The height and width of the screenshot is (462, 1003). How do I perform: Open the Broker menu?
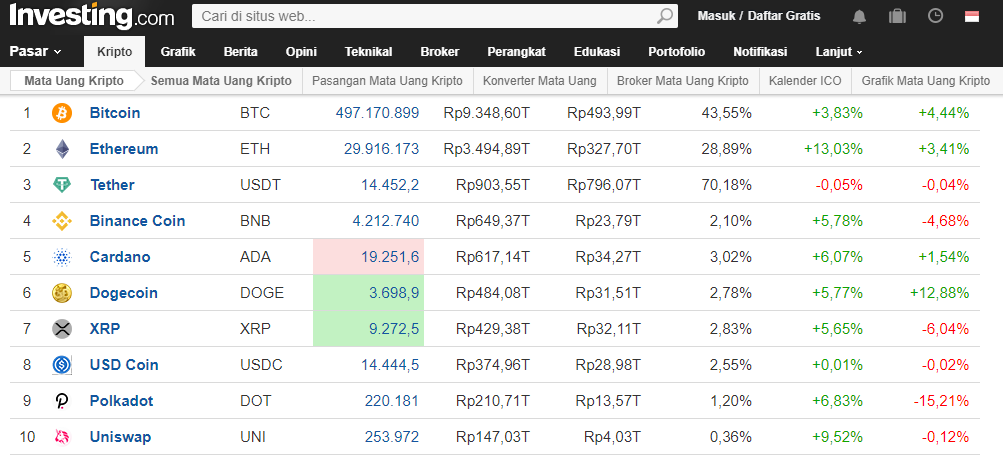pos(439,52)
